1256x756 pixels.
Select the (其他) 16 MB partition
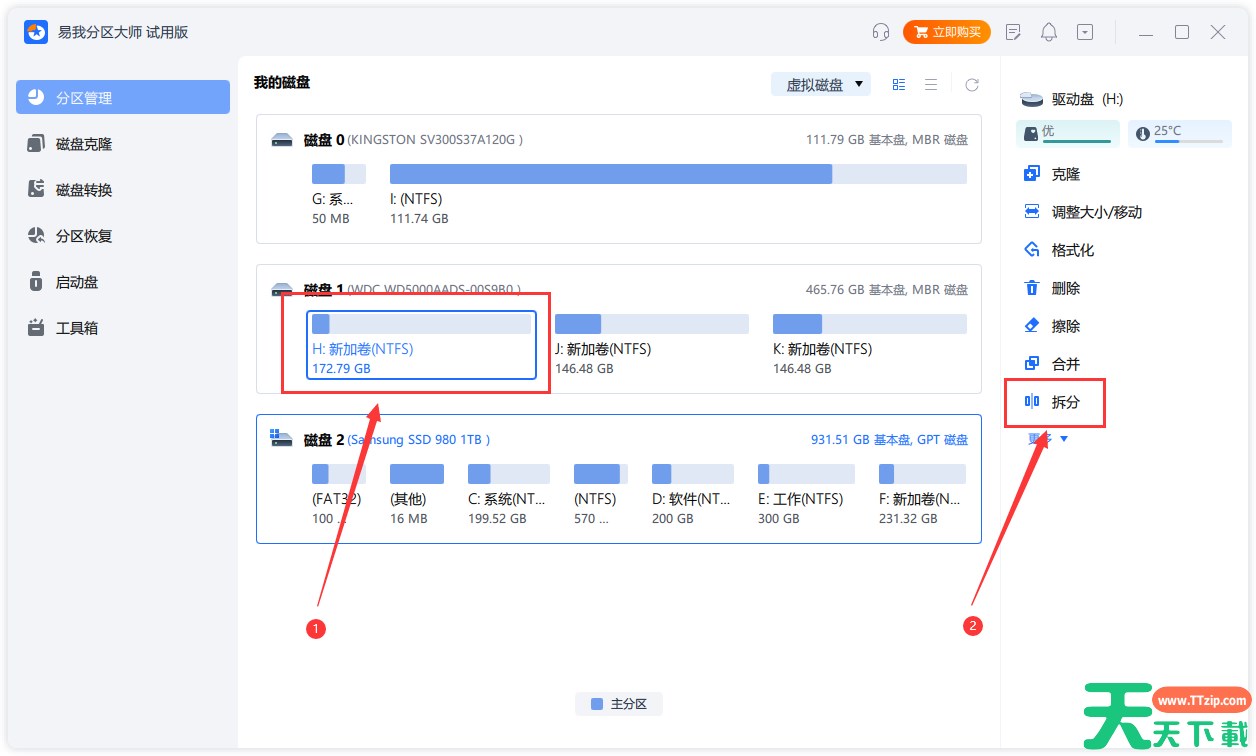(x=416, y=494)
